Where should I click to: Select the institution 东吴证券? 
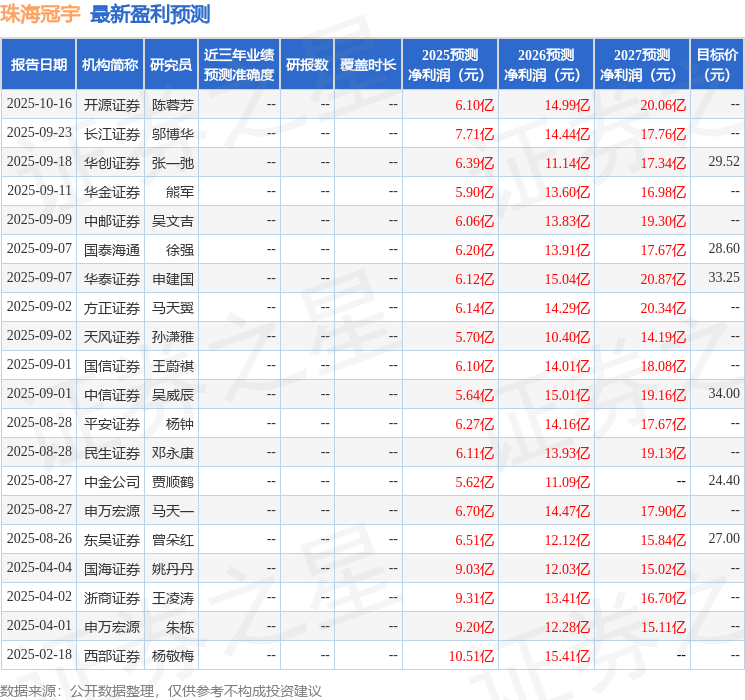pos(112,540)
